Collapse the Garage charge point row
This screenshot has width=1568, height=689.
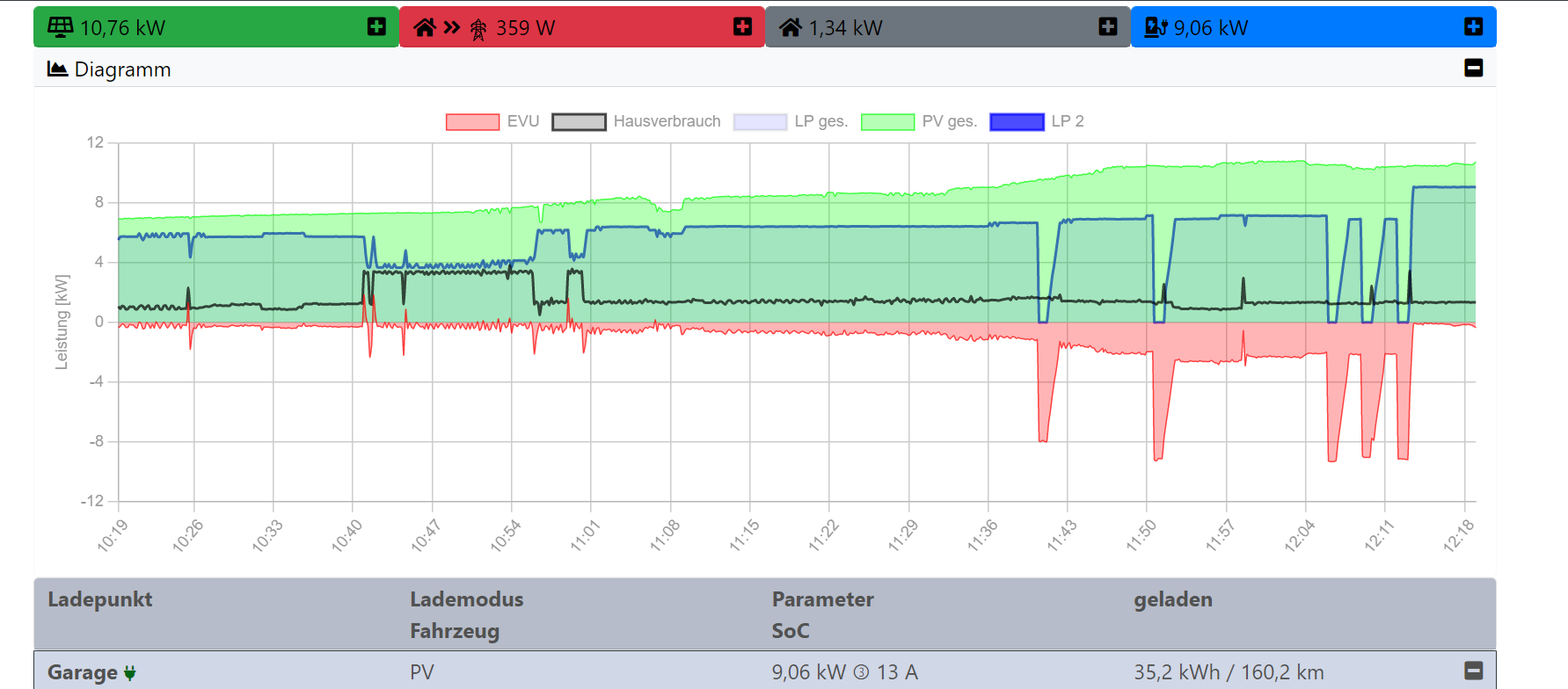click(x=1474, y=671)
